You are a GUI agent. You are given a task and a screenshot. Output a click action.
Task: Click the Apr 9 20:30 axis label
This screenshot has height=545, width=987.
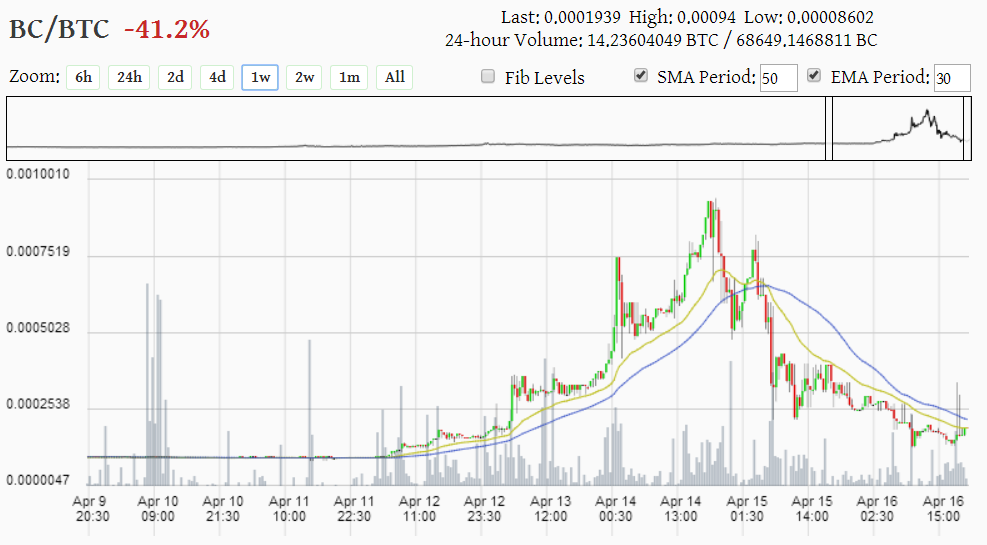pyautogui.click(x=92, y=509)
